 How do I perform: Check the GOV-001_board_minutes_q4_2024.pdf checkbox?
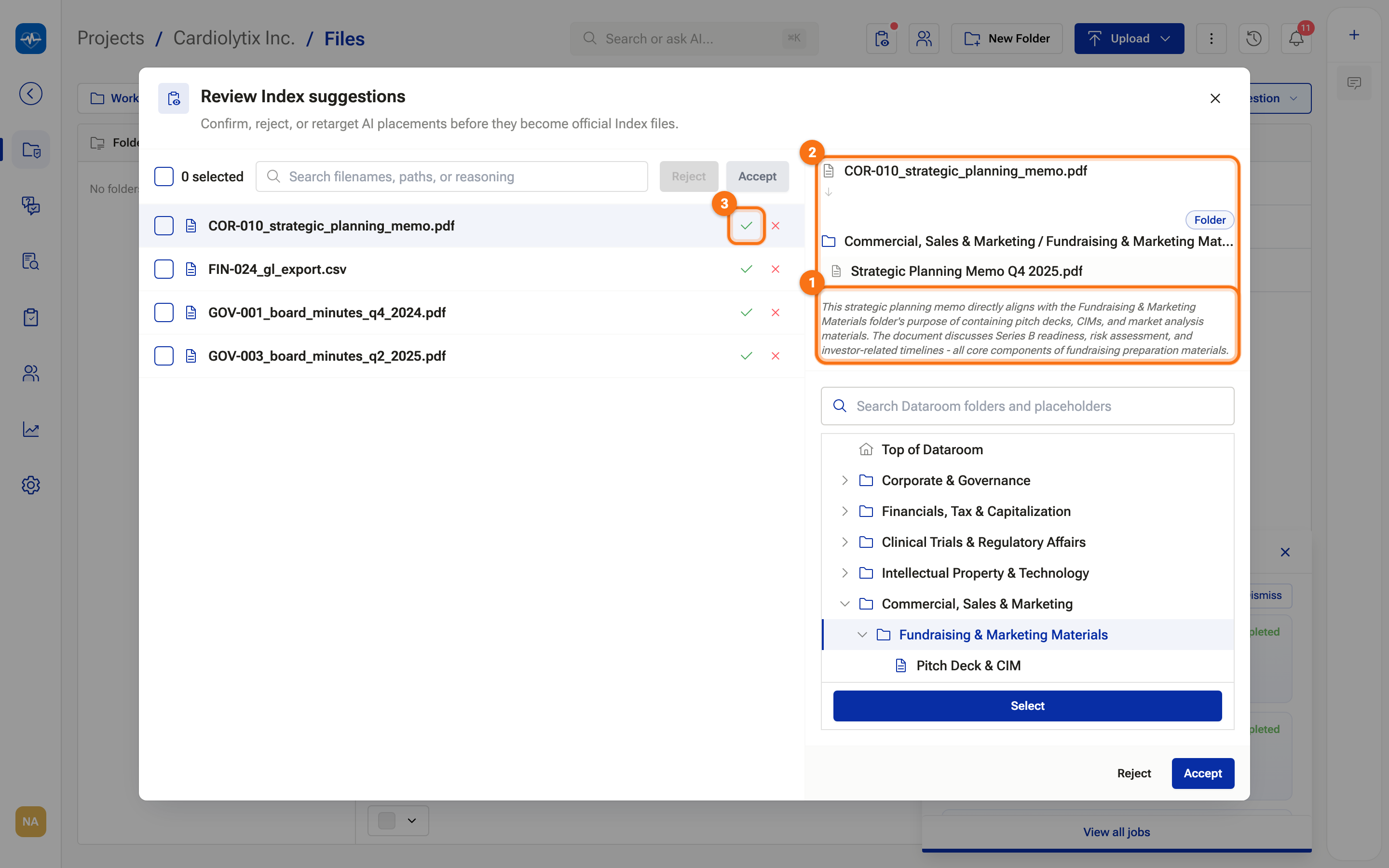163,312
